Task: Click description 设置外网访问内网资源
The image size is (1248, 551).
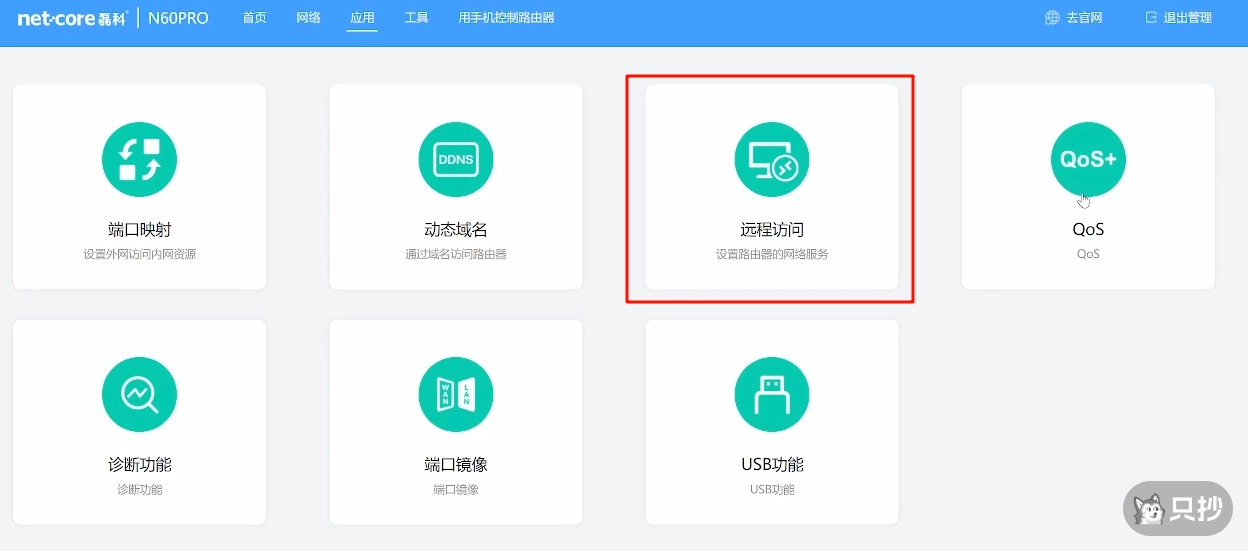Action: (139, 254)
